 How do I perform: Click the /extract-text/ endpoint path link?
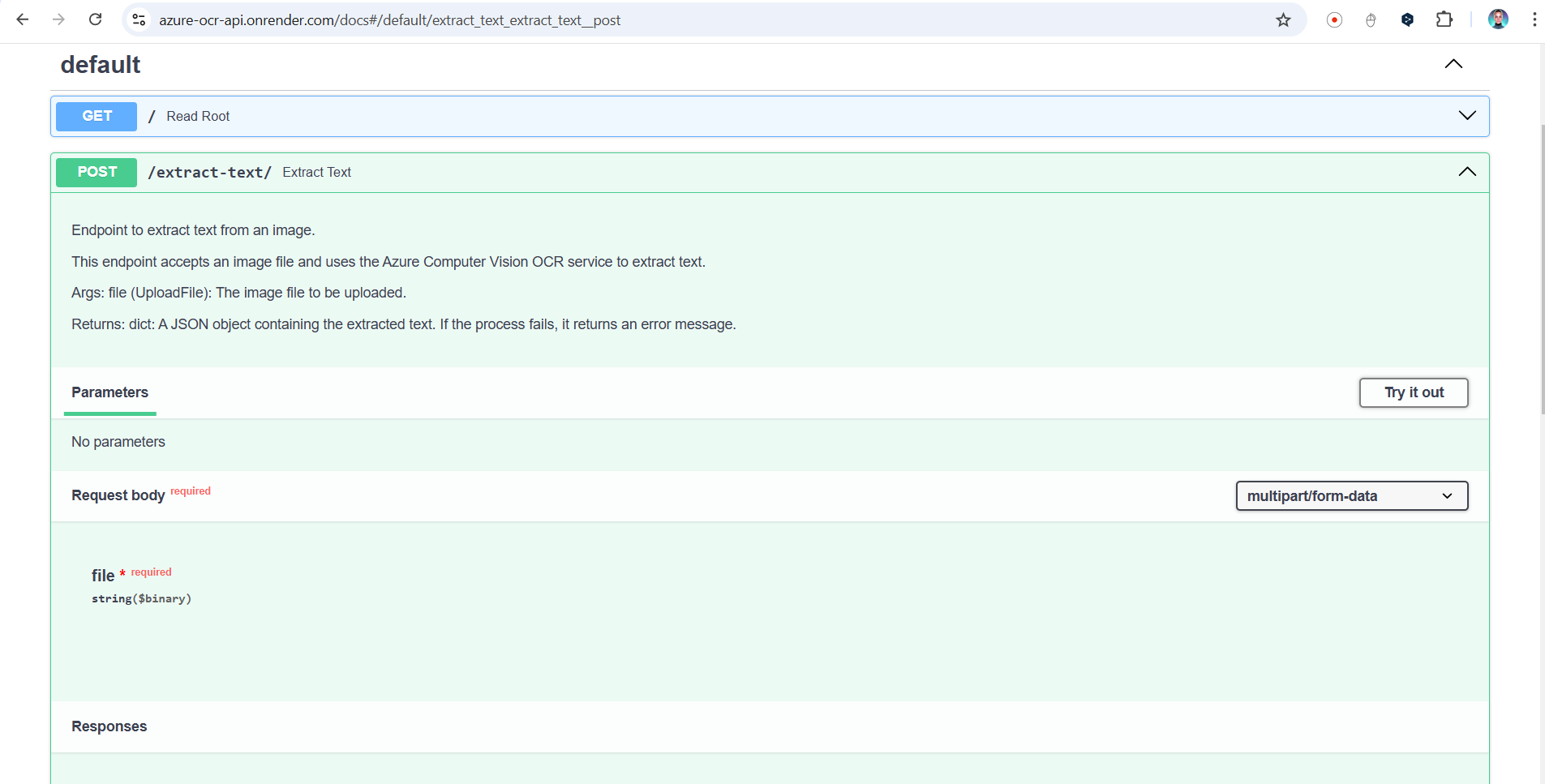pyautogui.click(x=209, y=173)
